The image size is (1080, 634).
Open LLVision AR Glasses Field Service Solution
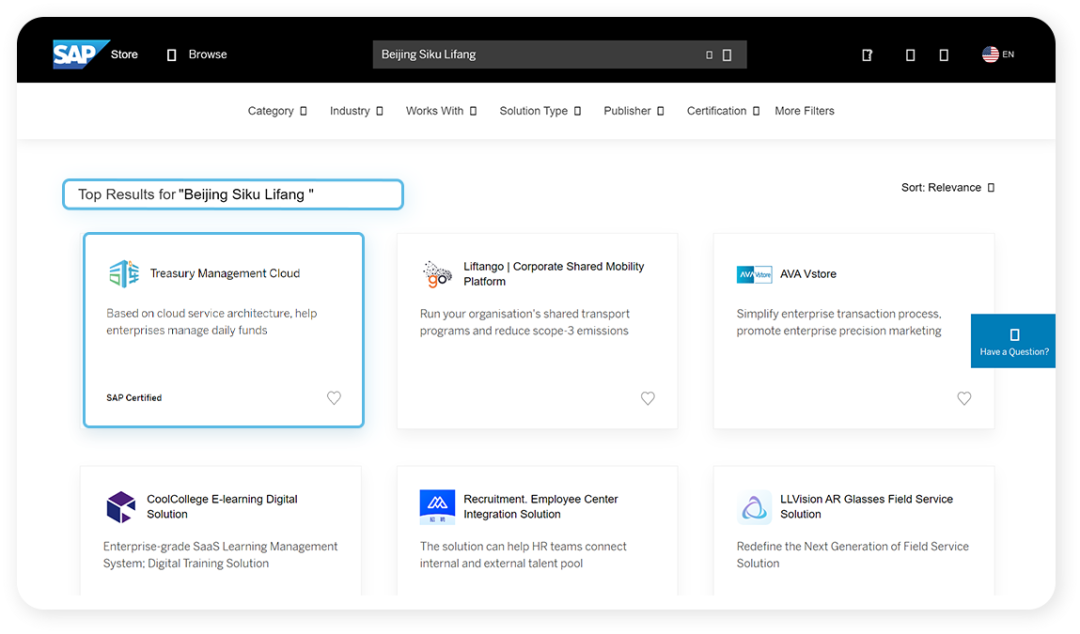pyautogui.click(x=866, y=507)
